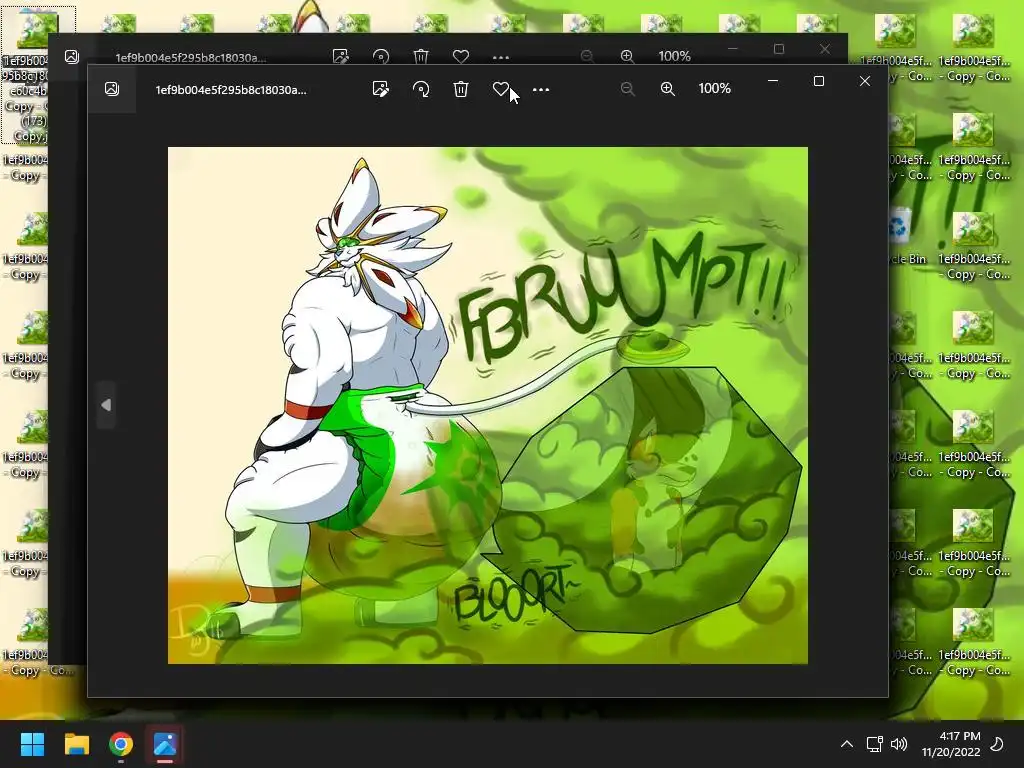
Task: Close the back Photos window
Action: click(x=825, y=49)
